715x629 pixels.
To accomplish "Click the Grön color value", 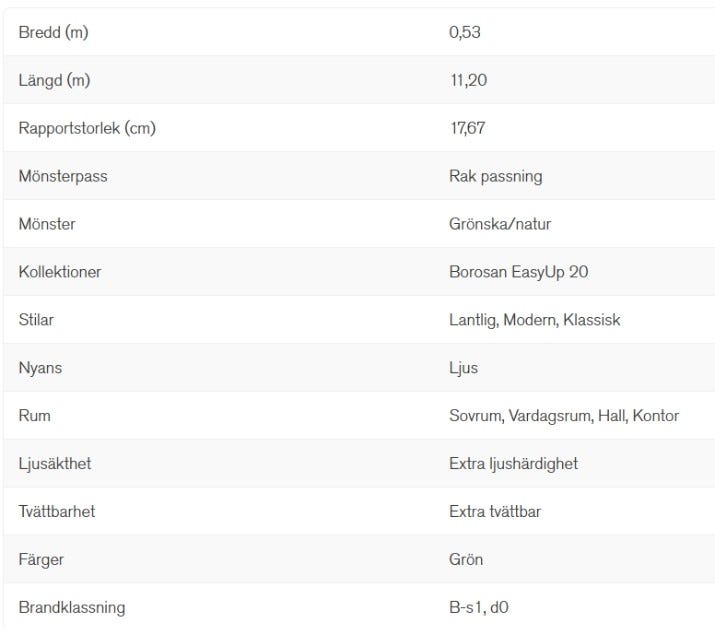I will click(466, 560).
